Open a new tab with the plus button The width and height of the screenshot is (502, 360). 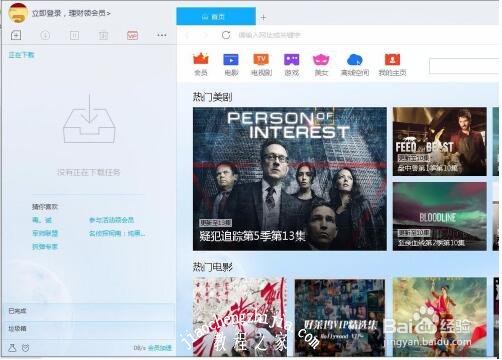tap(263, 17)
